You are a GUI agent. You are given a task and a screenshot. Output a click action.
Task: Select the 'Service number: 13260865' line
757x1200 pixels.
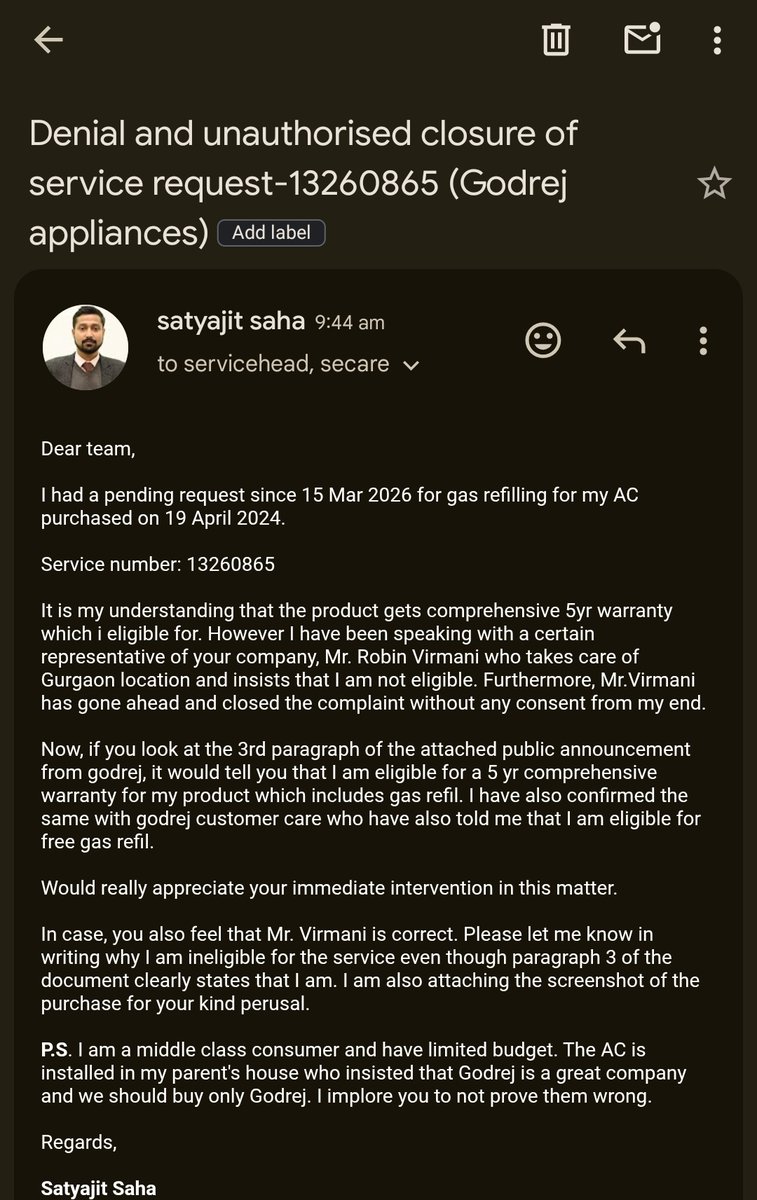(x=158, y=565)
